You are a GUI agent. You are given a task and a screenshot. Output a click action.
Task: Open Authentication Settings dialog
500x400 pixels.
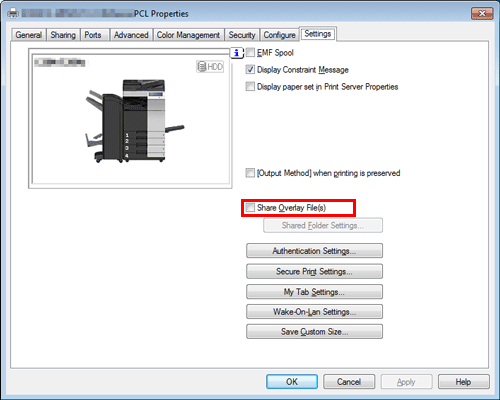tap(314, 251)
